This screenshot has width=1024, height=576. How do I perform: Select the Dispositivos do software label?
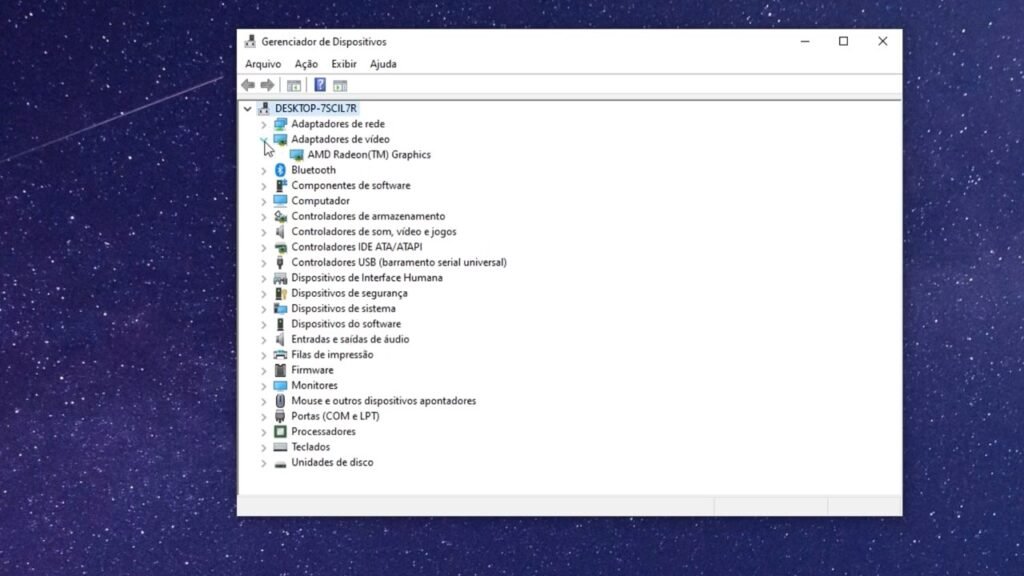click(x=346, y=324)
